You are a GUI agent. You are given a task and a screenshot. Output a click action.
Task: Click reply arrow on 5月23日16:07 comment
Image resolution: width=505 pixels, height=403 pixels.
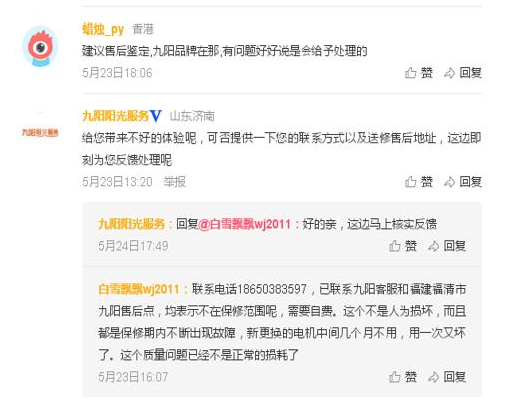(x=433, y=377)
